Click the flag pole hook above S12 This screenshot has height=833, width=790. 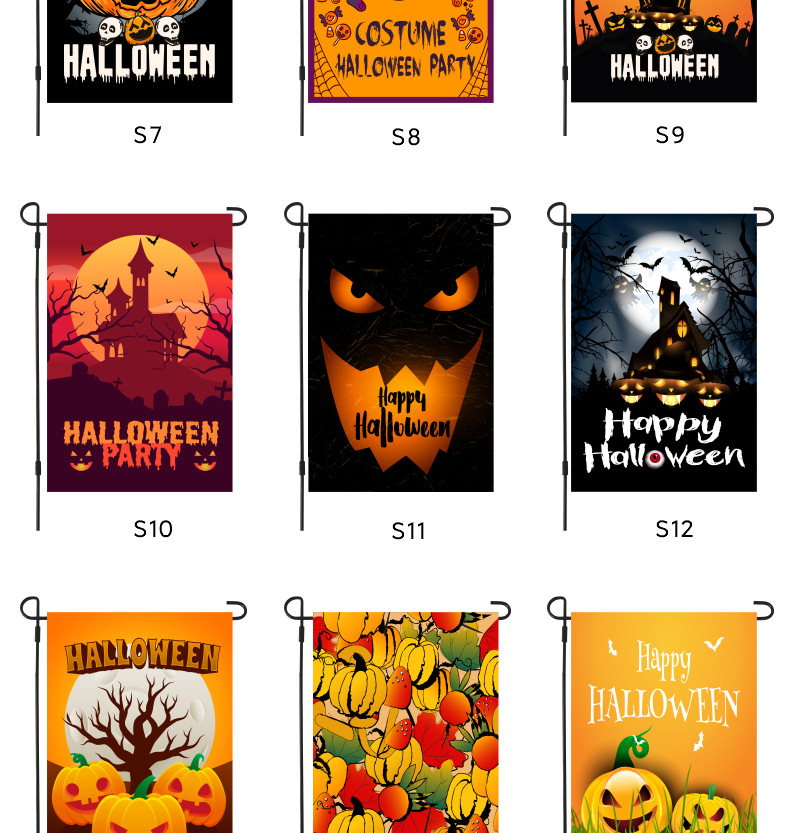(763, 217)
